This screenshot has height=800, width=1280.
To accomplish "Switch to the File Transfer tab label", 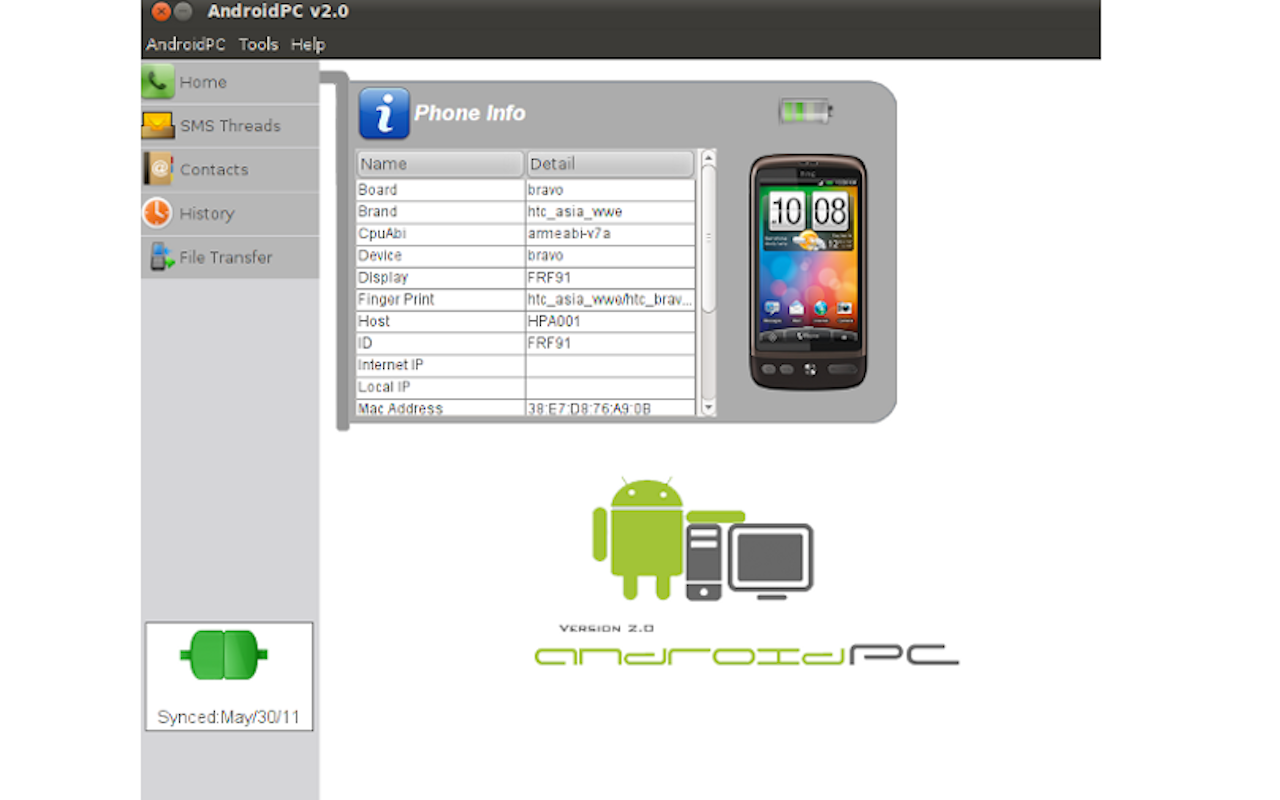I will click(226, 257).
